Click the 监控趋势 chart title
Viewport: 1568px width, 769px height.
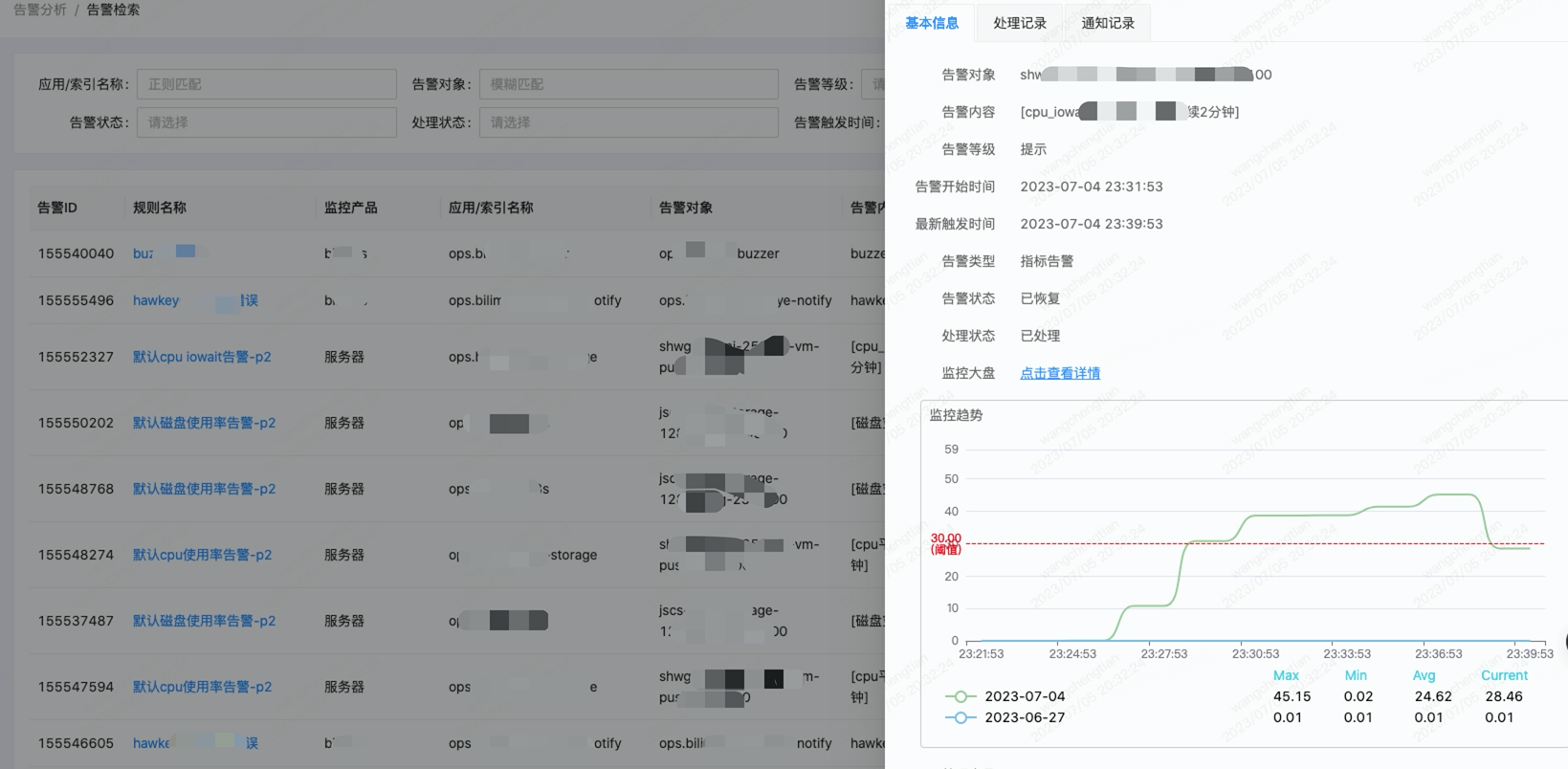tap(956, 415)
